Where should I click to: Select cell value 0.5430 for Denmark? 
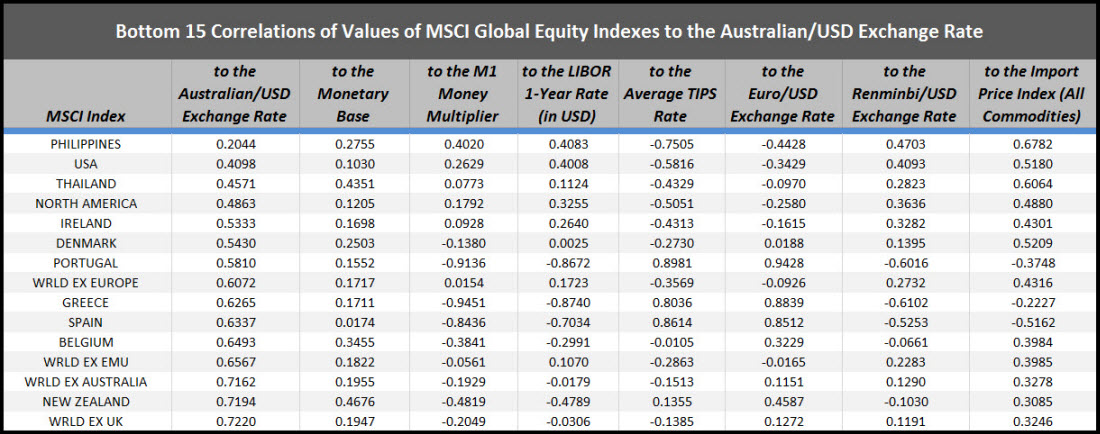tap(234, 243)
